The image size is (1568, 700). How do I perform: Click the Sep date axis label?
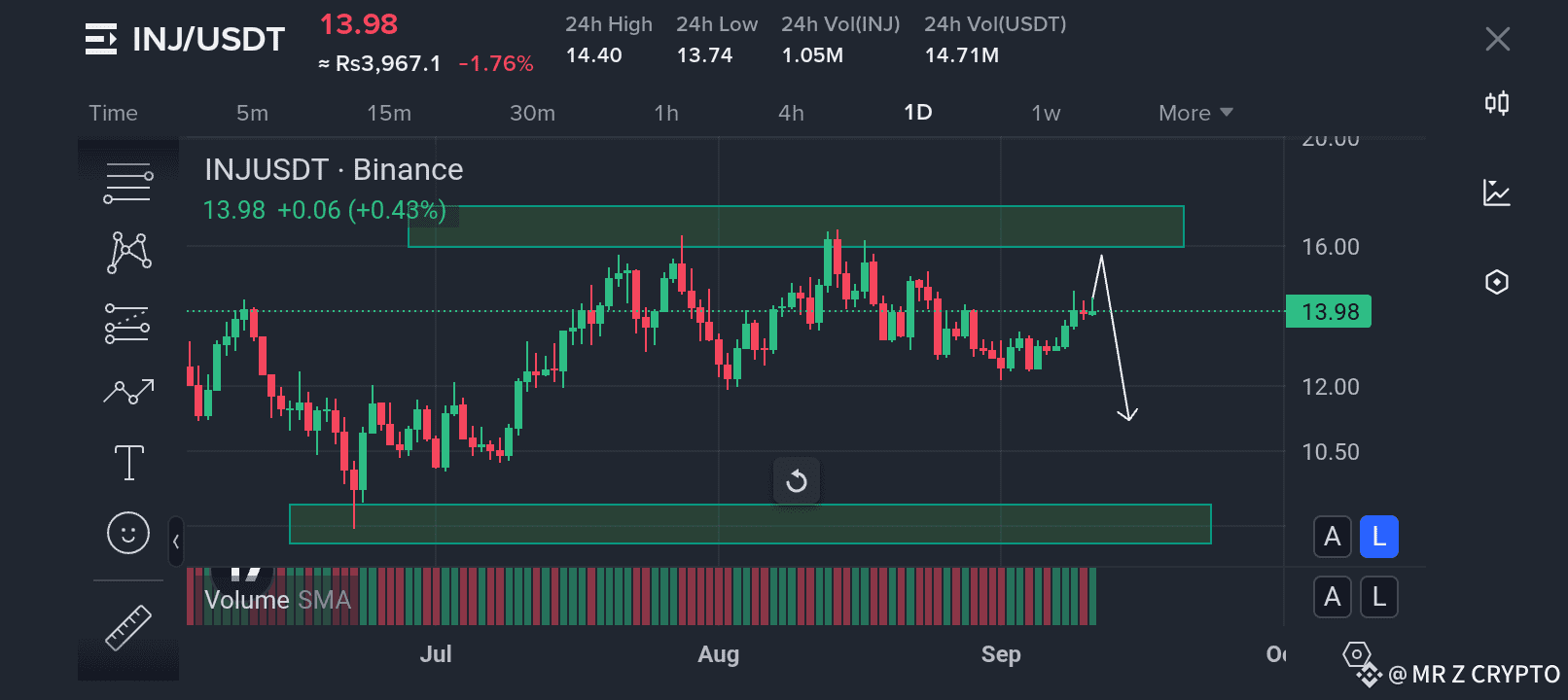(1001, 654)
